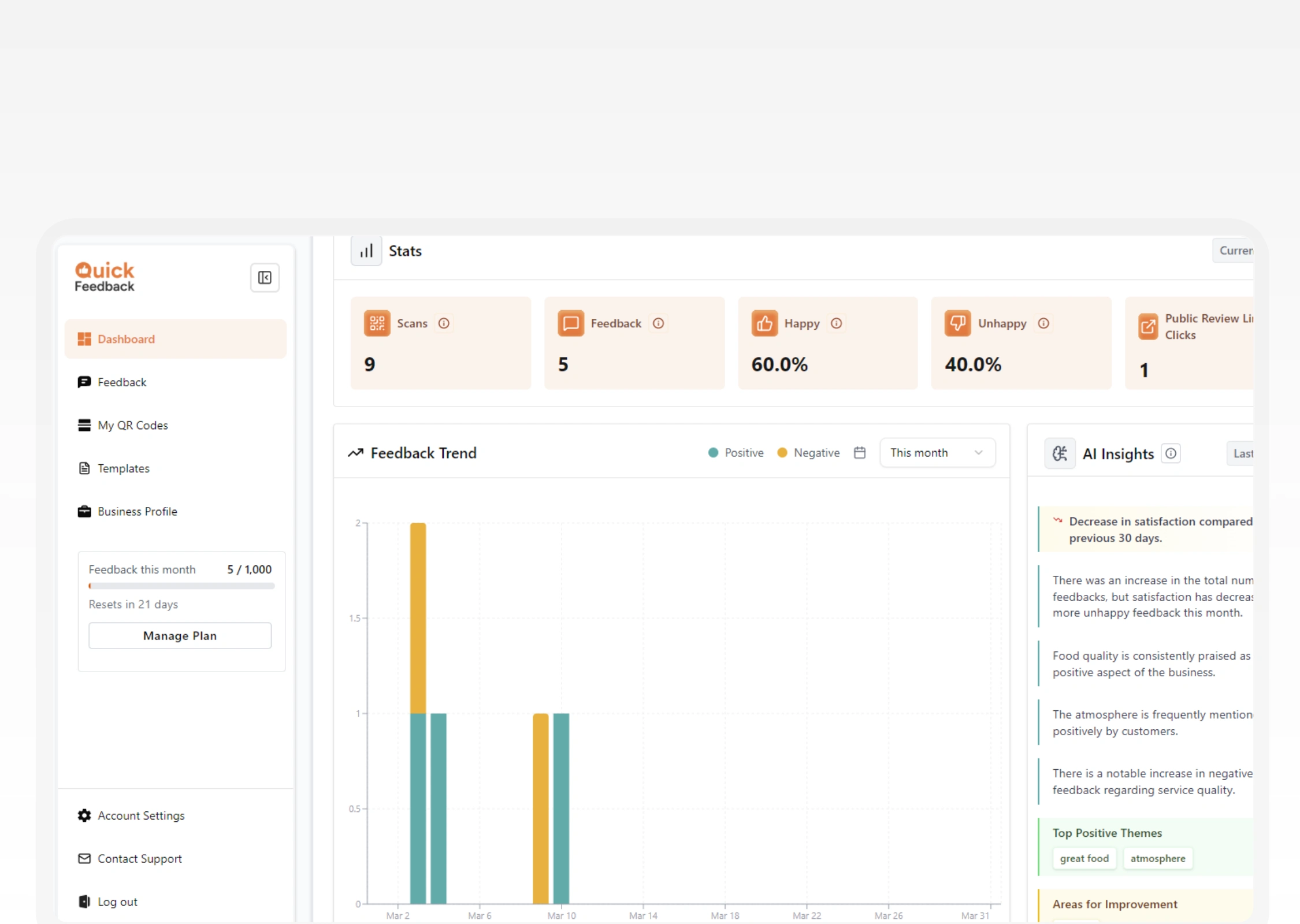Screen dimensions: 1300x924
Task: Click the Stats bar chart icon
Action: (x=366, y=251)
